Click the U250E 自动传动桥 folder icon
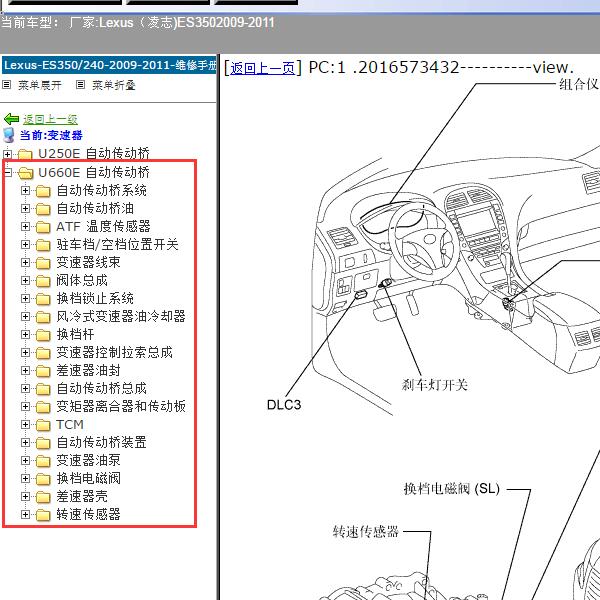The image size is (600, 600). pyautogui.click(x=25, y=155)
